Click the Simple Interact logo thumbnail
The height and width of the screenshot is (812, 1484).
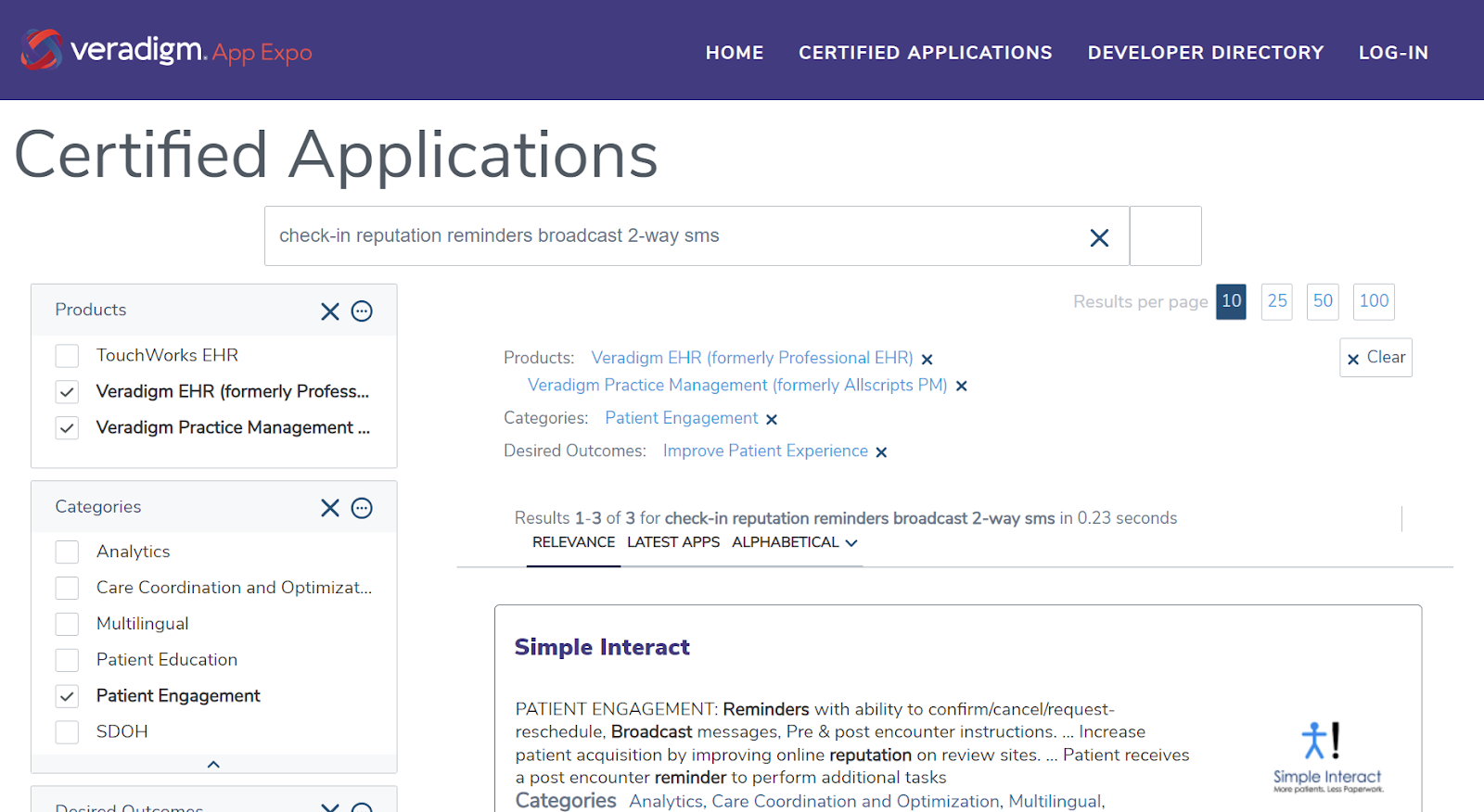click(1327, 757)
